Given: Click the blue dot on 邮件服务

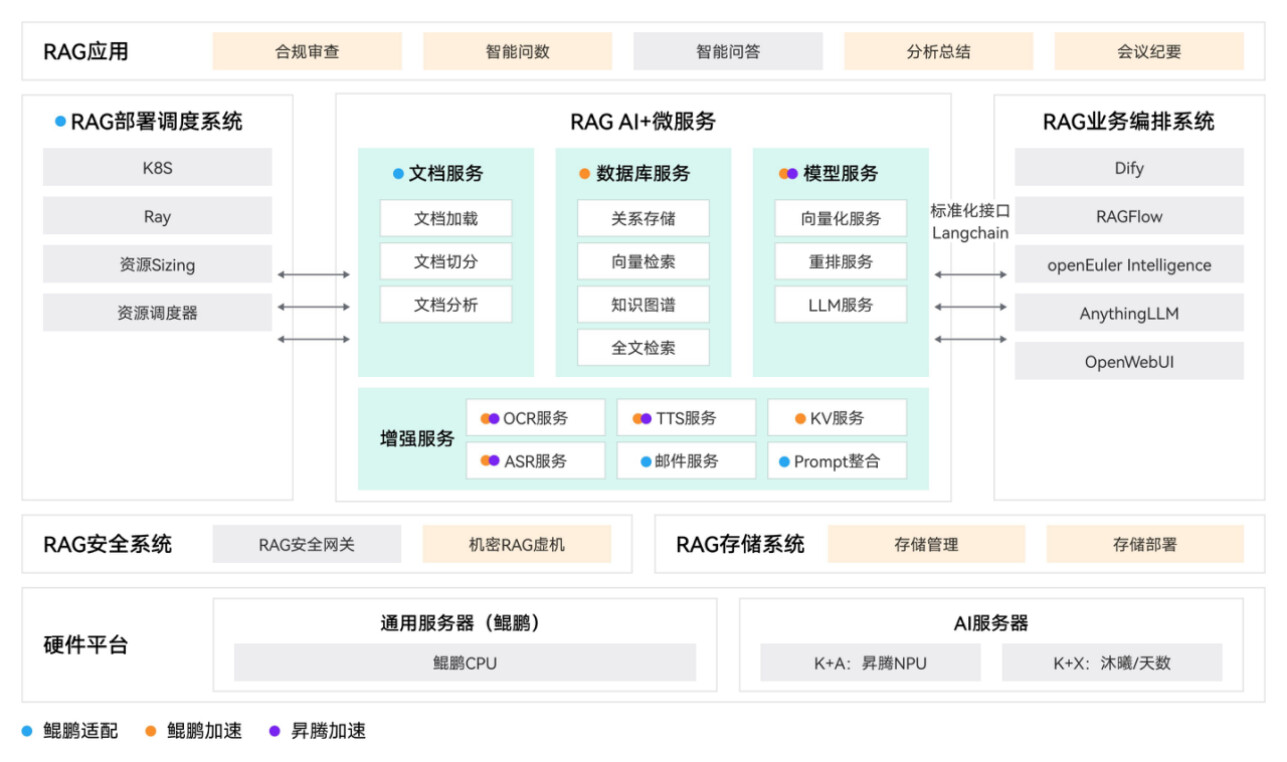Looking at the screenshot, I should tap(646, 462).
